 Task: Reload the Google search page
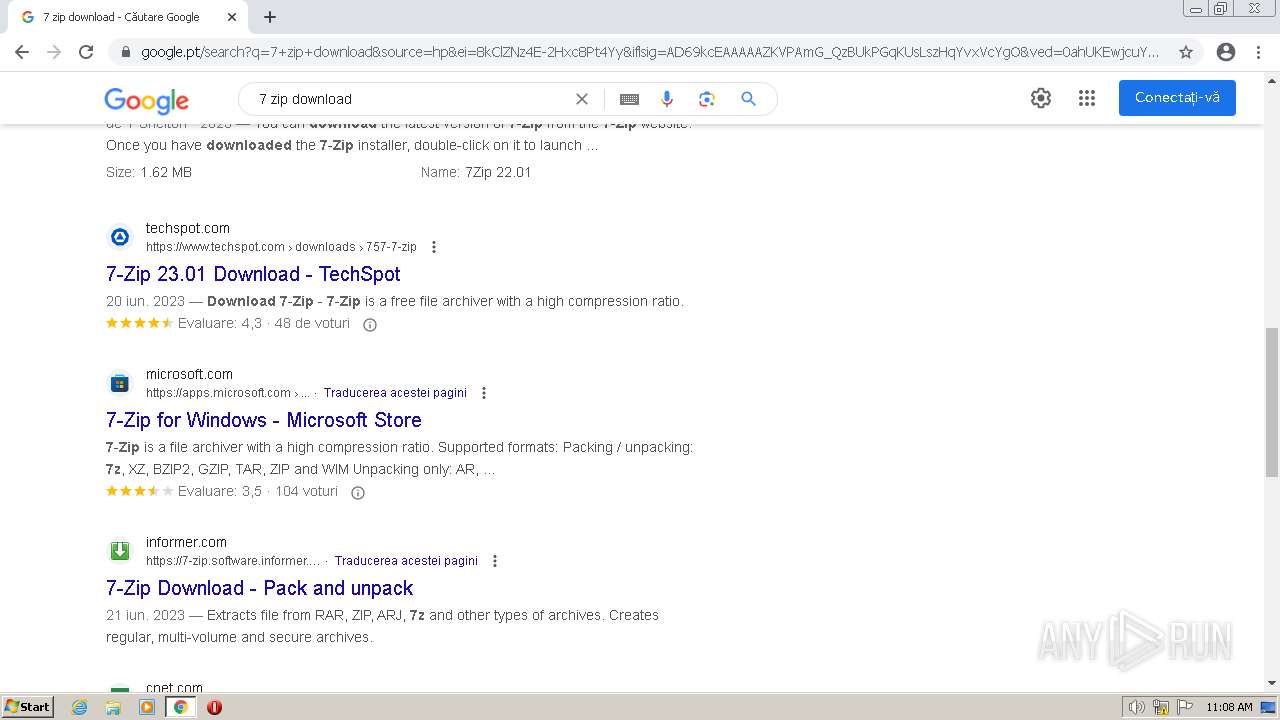pos(86,52)
